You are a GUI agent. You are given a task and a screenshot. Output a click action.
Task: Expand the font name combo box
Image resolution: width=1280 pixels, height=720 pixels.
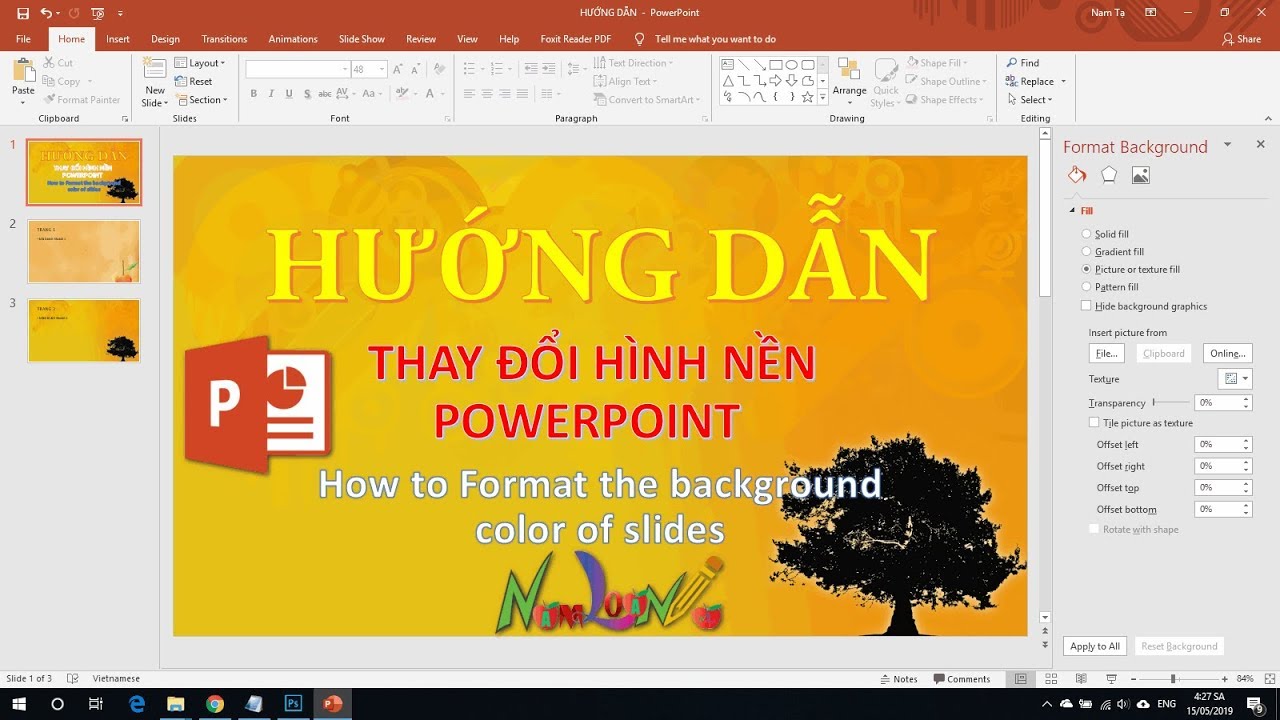(345, 69)
